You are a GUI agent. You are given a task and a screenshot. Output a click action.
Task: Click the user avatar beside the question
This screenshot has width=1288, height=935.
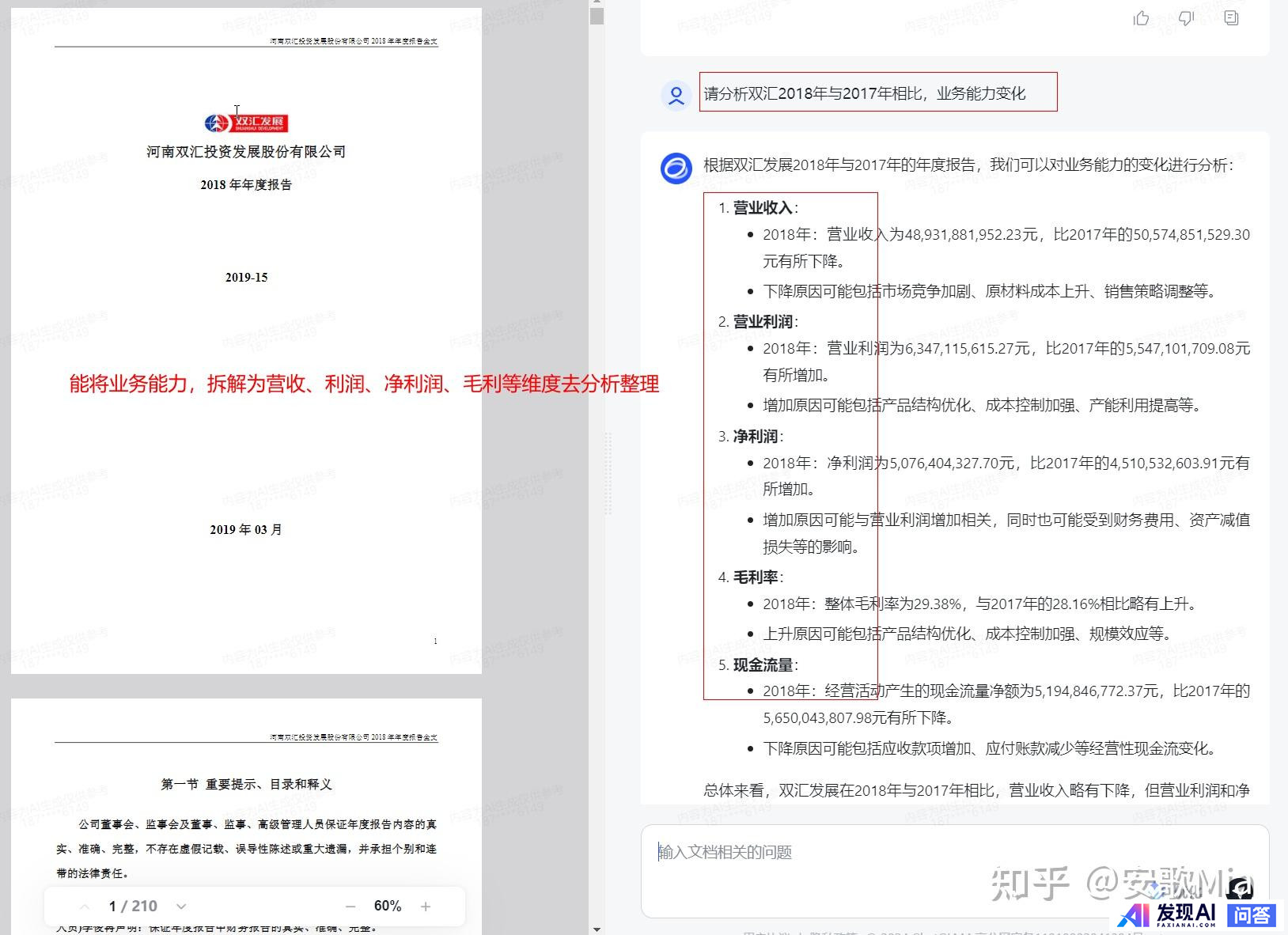coord(676,95)
